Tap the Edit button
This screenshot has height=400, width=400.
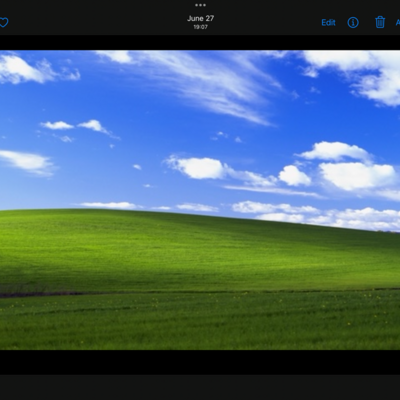pos(328,22)
